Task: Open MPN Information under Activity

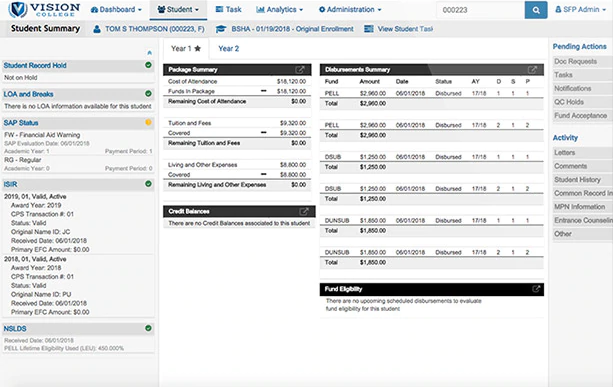Action: pyautogui.click(x=583, y=207)
